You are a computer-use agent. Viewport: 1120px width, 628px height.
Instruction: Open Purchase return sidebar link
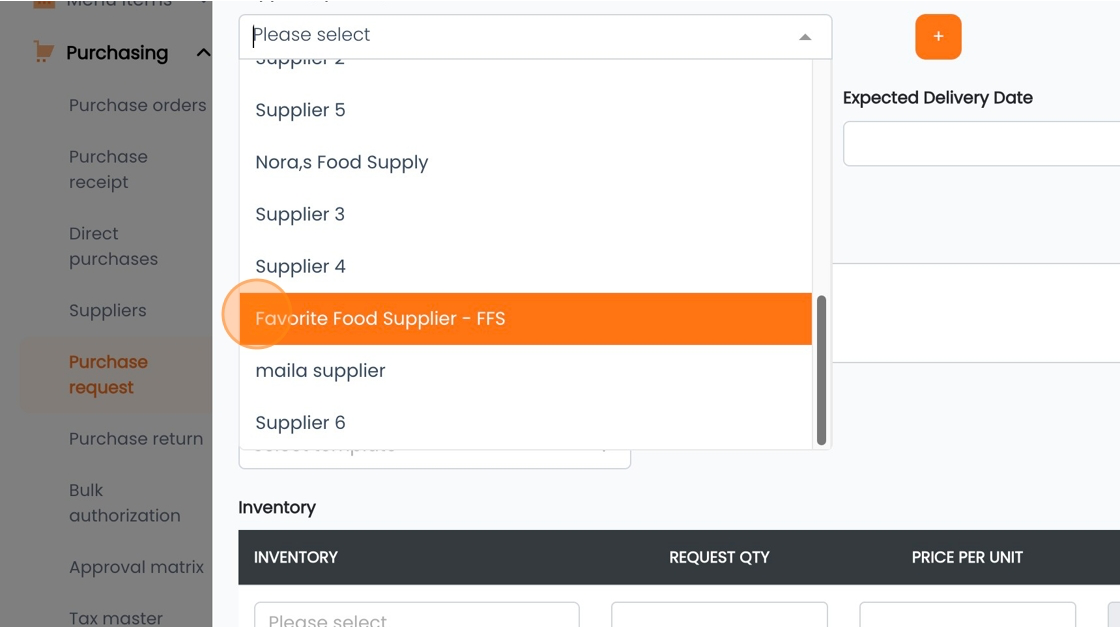[136, 439]
